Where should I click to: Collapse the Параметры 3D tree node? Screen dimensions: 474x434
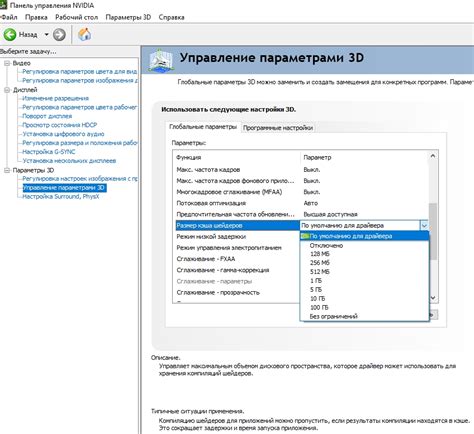(7, 170)
